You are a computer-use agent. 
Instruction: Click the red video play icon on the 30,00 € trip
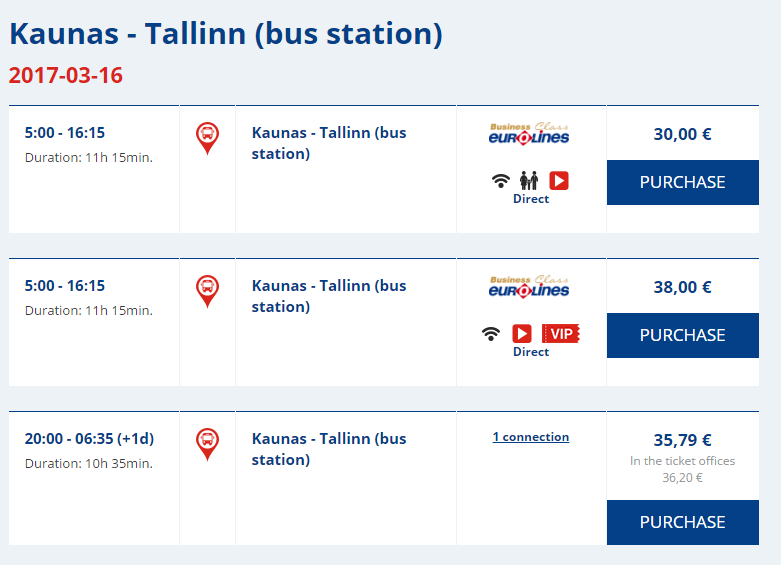click(559, 180)
